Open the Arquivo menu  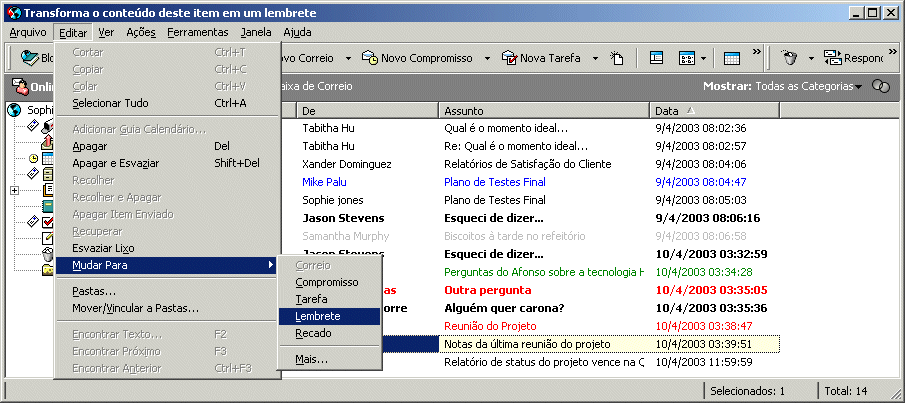(28, 32)
